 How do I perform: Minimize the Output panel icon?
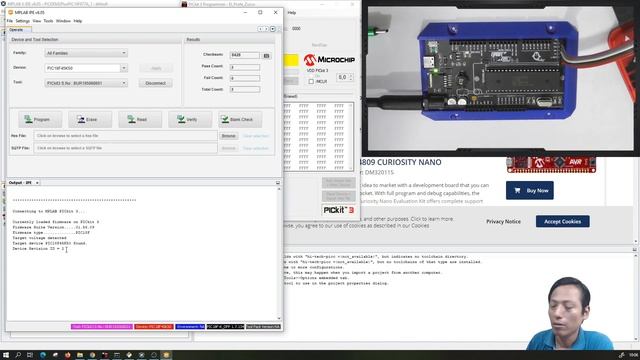coord(278,183)
